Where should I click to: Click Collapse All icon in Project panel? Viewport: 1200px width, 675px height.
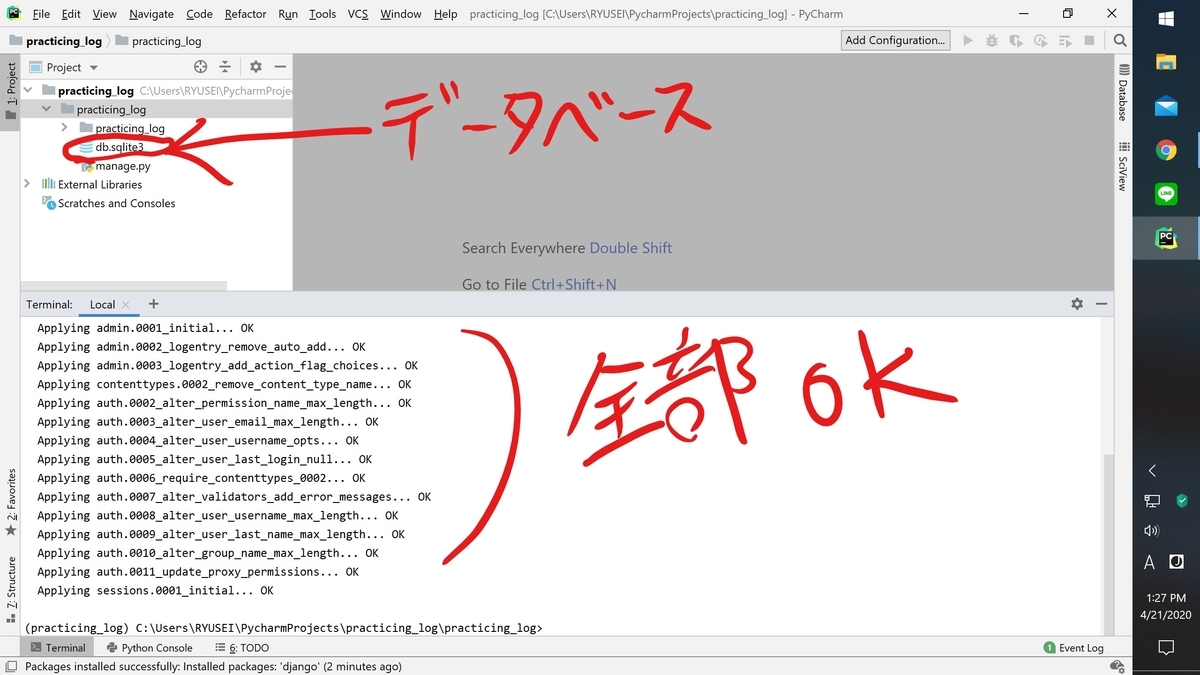[x=225, y=67]
